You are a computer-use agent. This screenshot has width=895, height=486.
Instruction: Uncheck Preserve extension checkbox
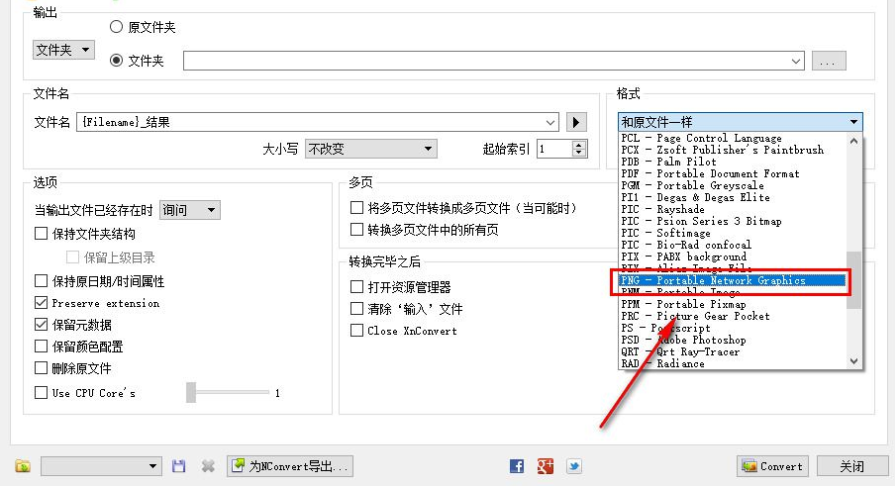(x=41, y=303)
